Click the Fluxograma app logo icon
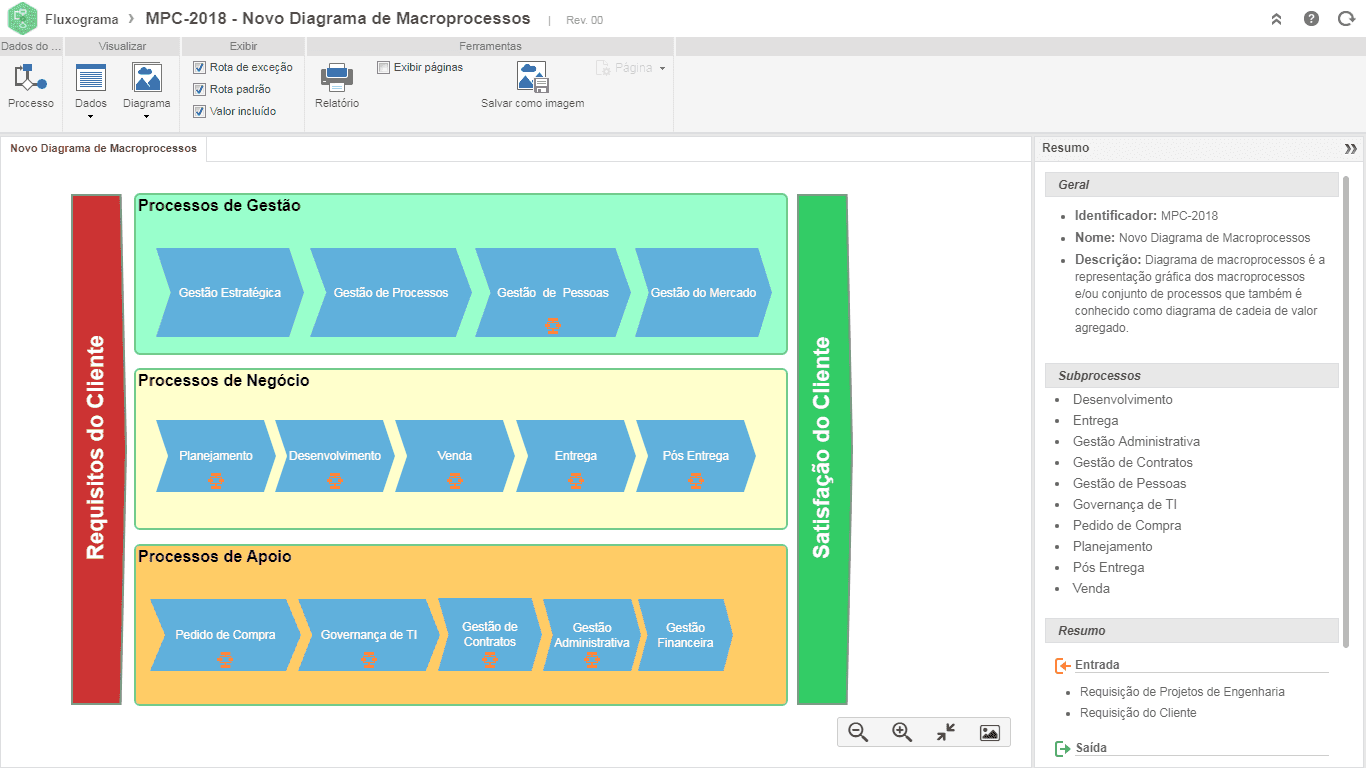This screenshot has width=1366, height=768. pos(22,19)
